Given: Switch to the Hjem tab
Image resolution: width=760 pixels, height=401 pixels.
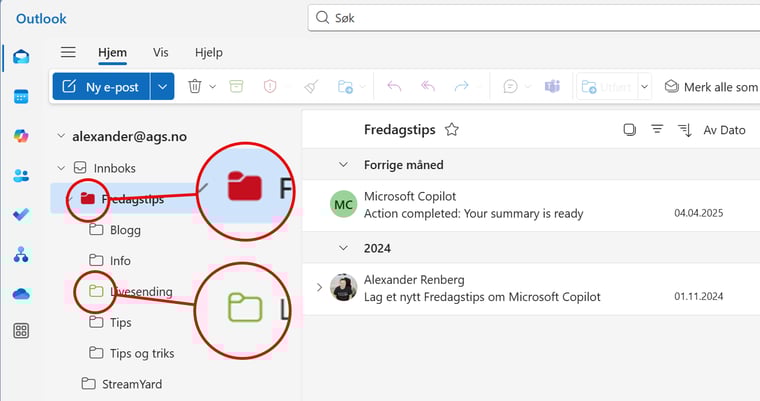Looking at the screenshot, I should 112,52.
